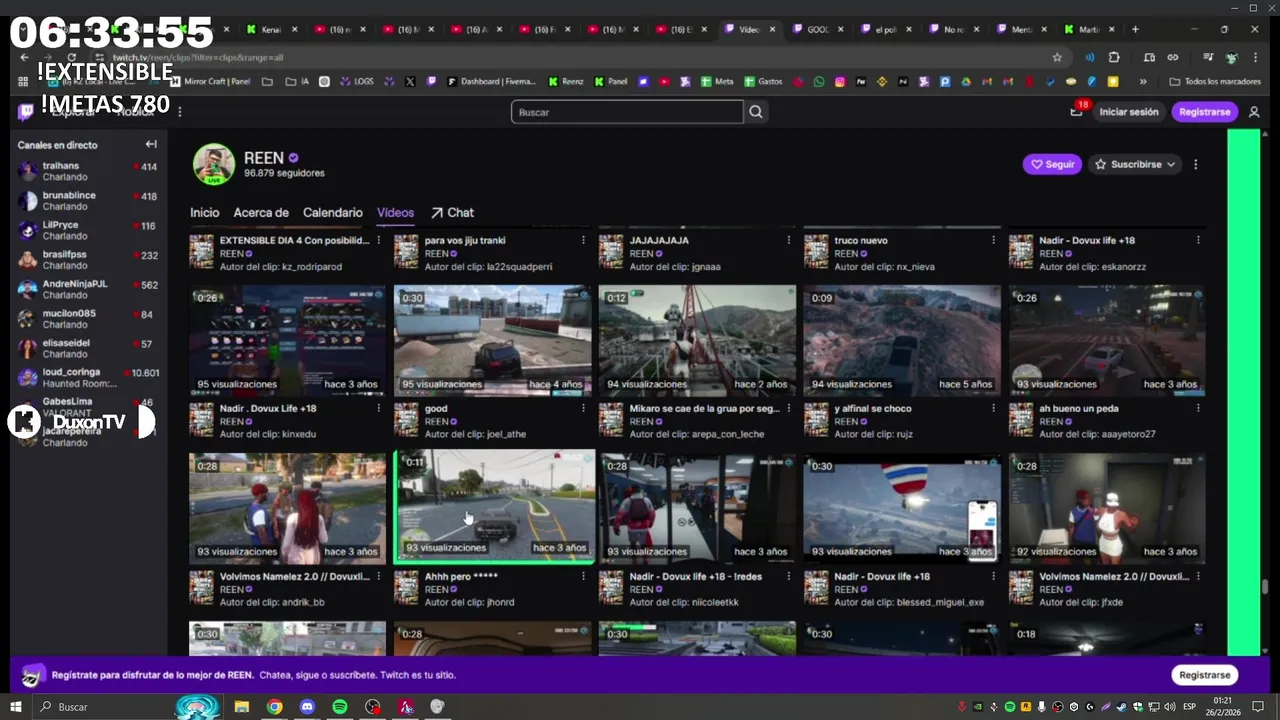This screenshot has width=1280, height=720.
Task: Open options for "ah bueno un peda" clip
Action: coord(1198,408)
